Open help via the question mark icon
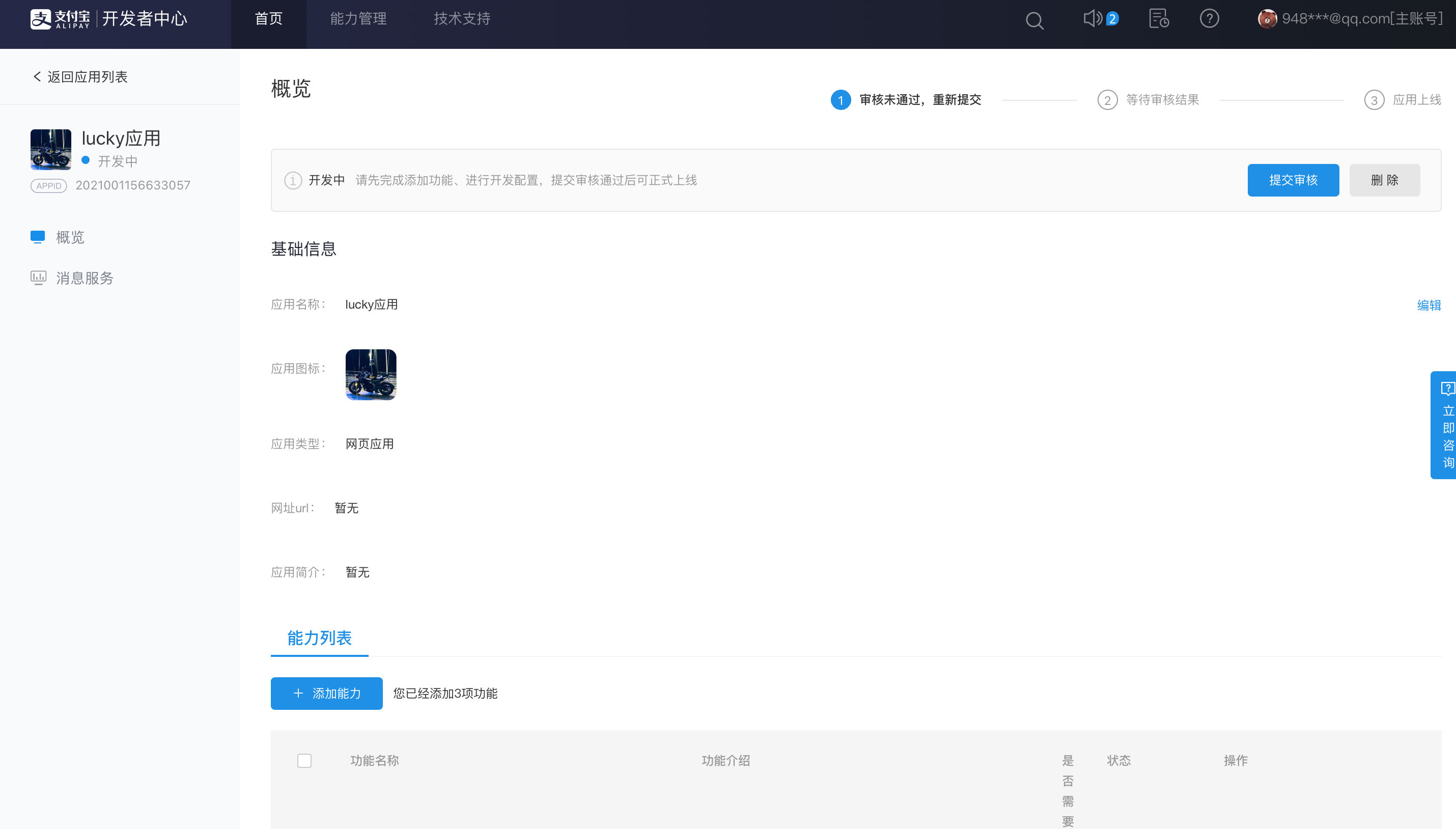The height and width of the screenshot is (829, 1456). (x=1209, y=19)
